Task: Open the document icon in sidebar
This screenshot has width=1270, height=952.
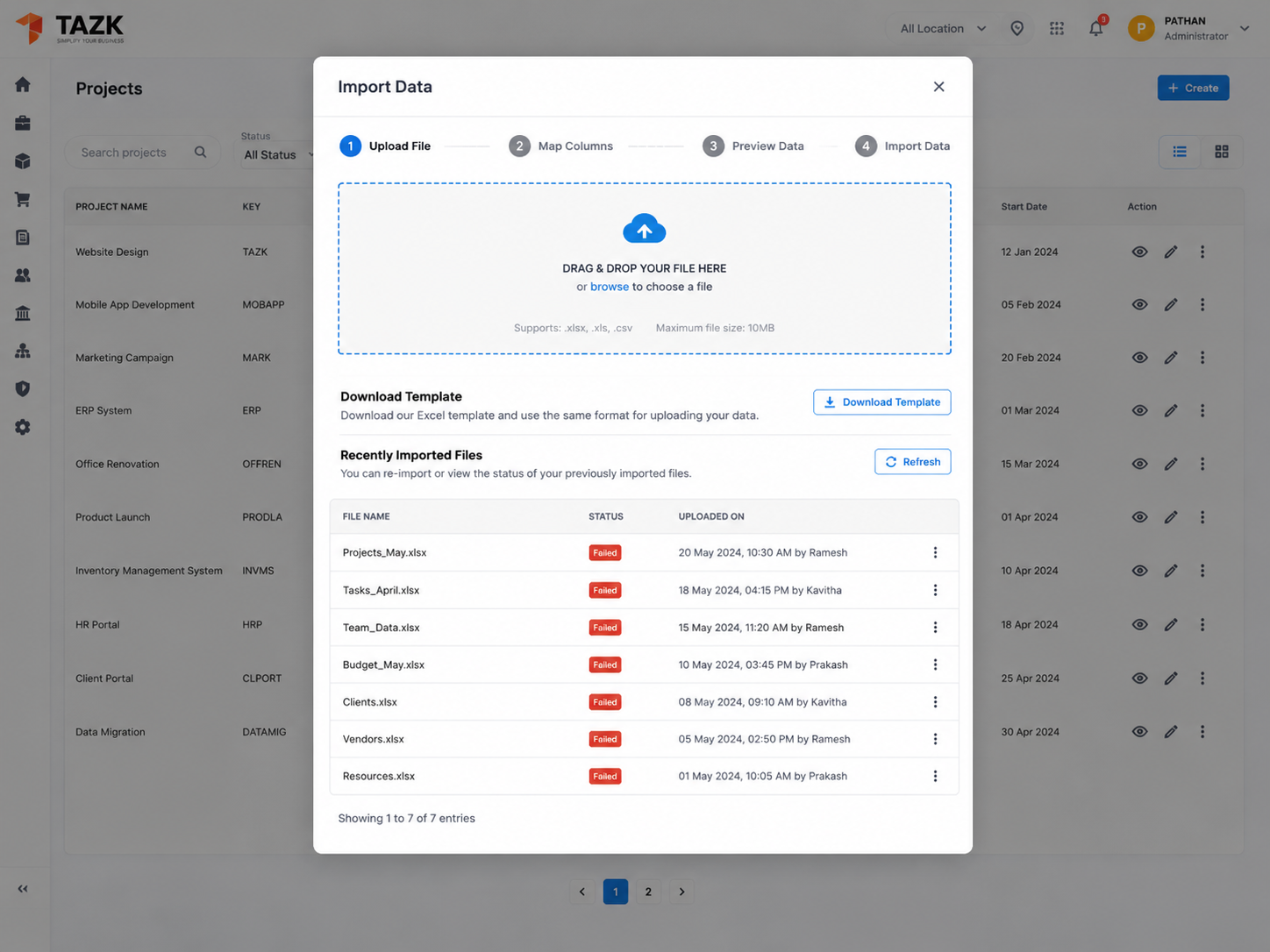Action: (23, 238)
